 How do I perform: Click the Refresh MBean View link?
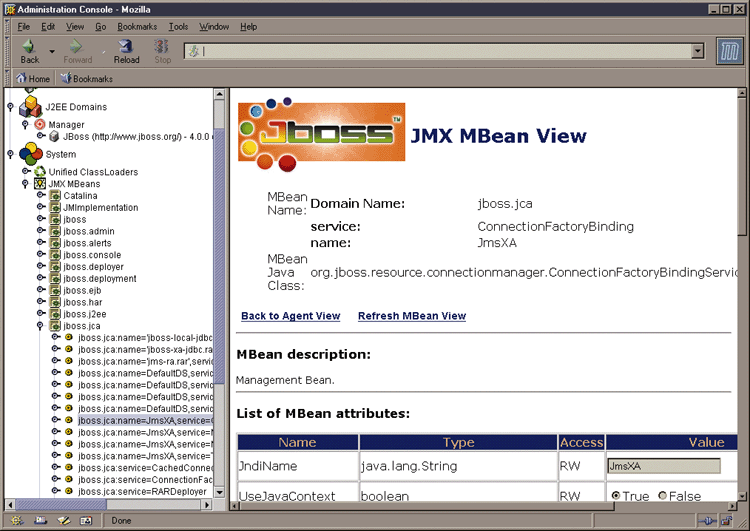(412, 316)
